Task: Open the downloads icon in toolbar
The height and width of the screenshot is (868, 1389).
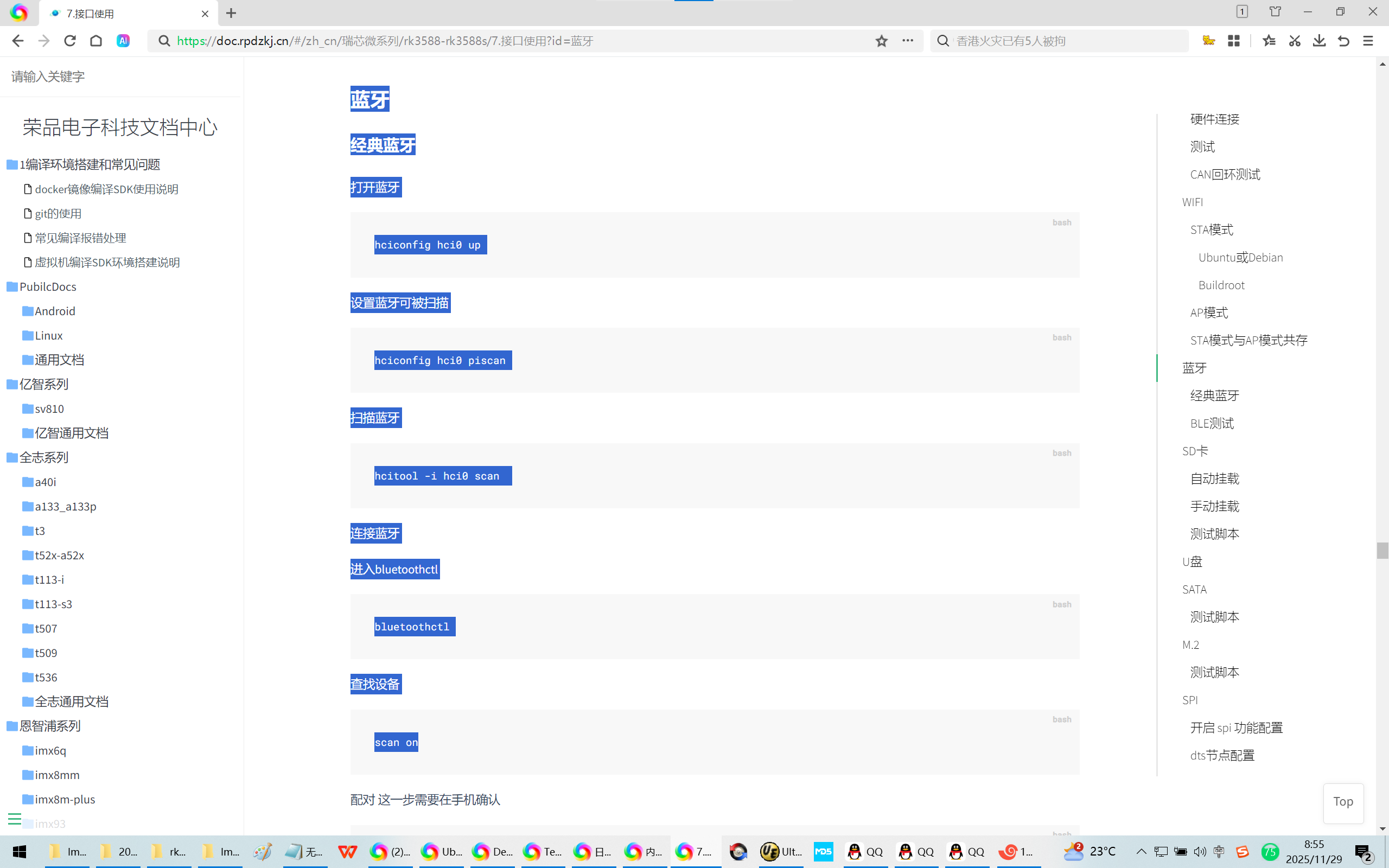Action: [1319, 41]
